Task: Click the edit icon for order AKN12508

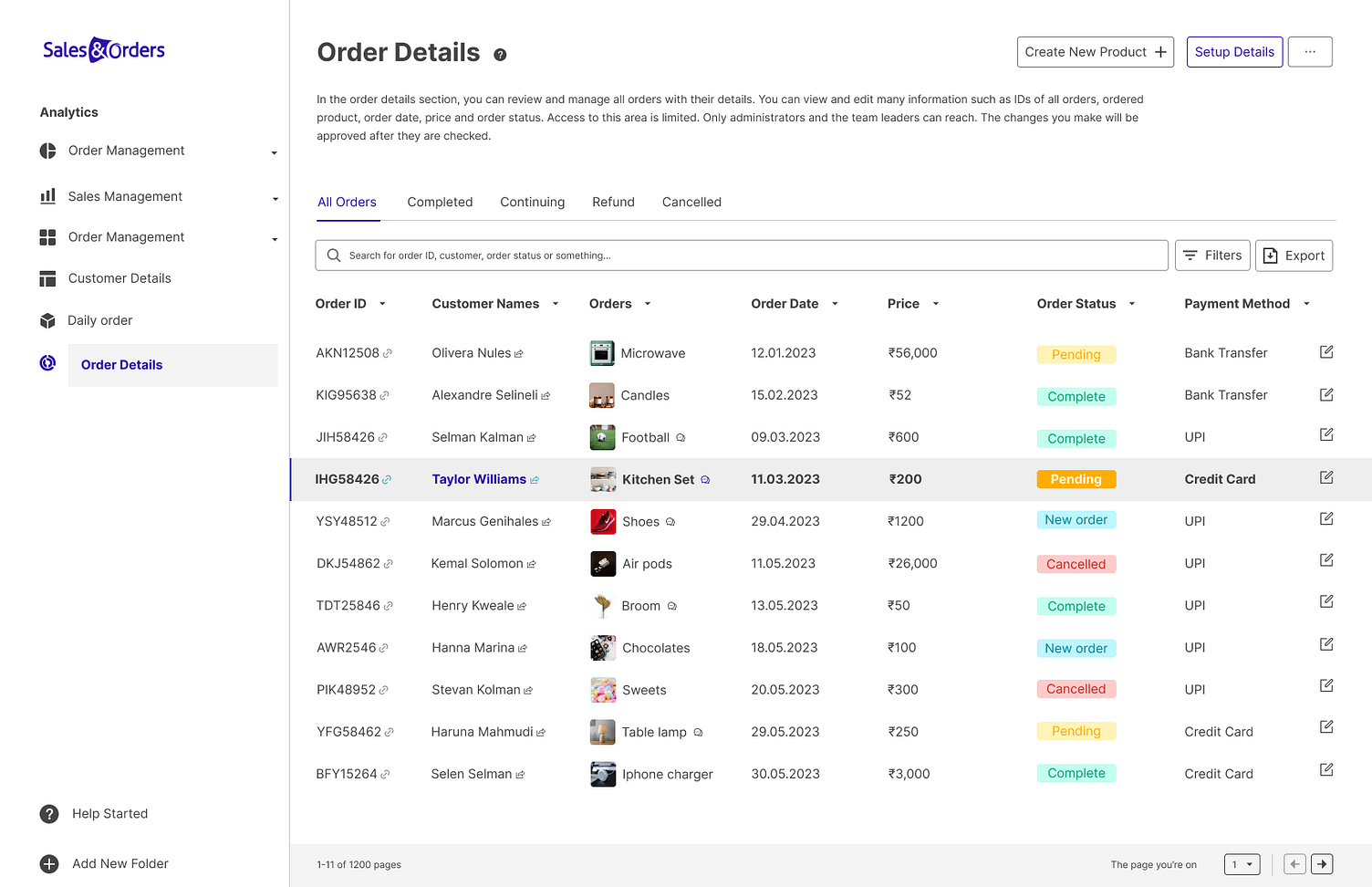Action: (1326, 352)
